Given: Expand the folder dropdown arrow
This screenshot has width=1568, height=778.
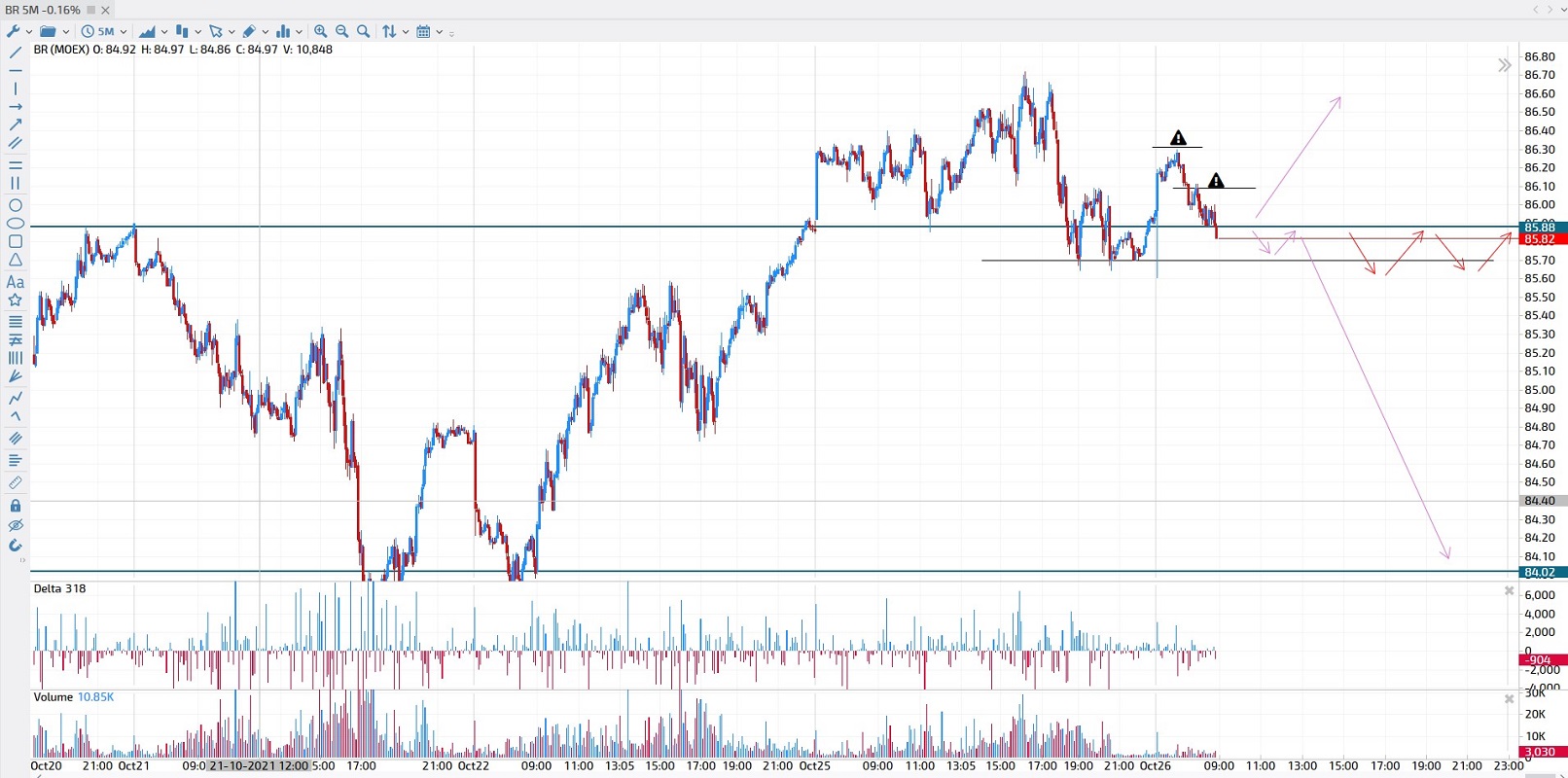Looking at the screenshot, I should [66, 32].
